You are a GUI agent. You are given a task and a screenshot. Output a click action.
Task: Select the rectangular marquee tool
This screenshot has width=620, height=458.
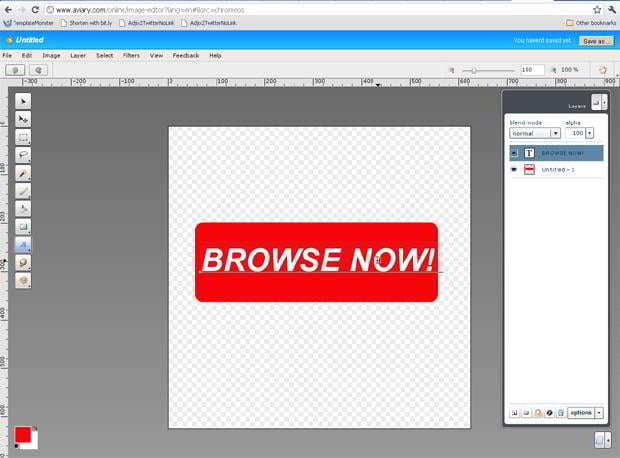click(24, 137)
